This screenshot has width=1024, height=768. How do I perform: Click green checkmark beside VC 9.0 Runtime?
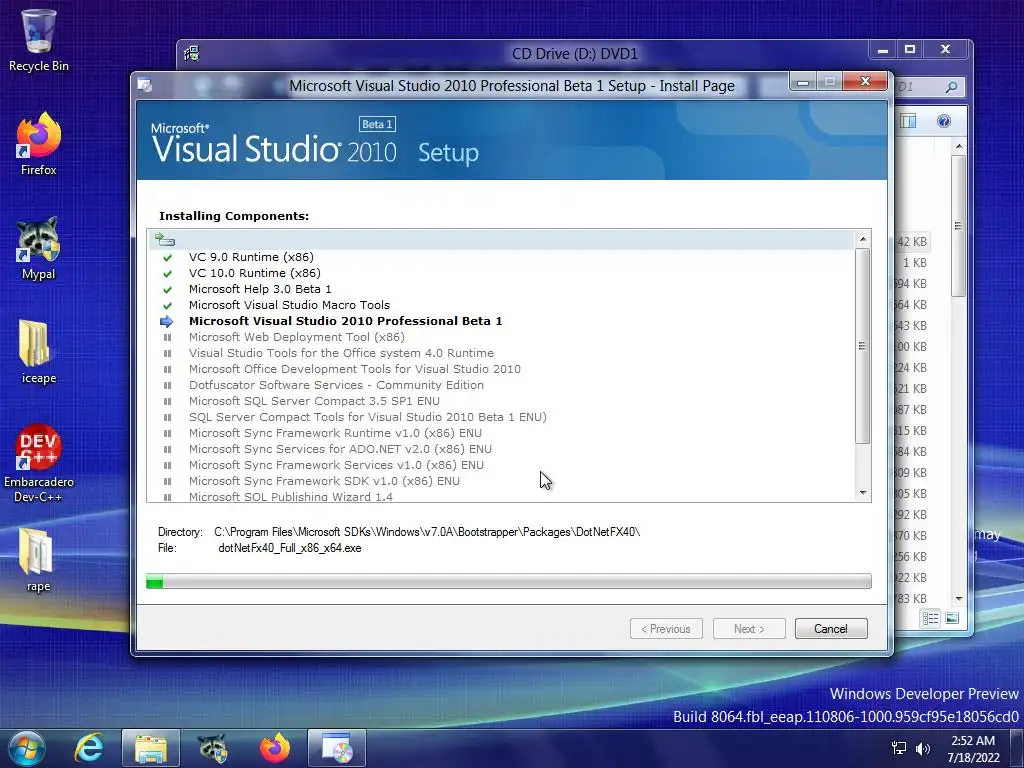click(167, 257)
